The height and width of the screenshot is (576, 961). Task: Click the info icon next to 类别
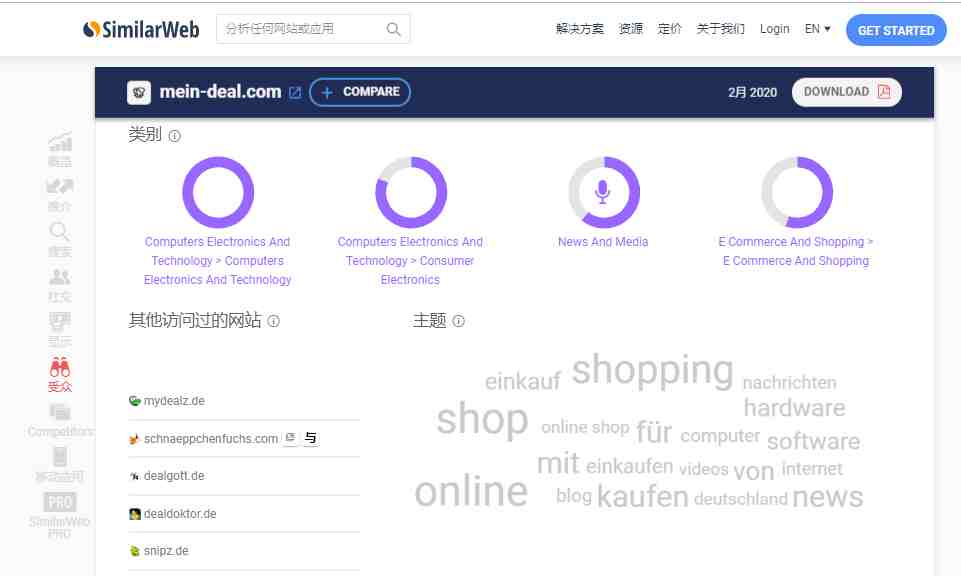(175, 136)
